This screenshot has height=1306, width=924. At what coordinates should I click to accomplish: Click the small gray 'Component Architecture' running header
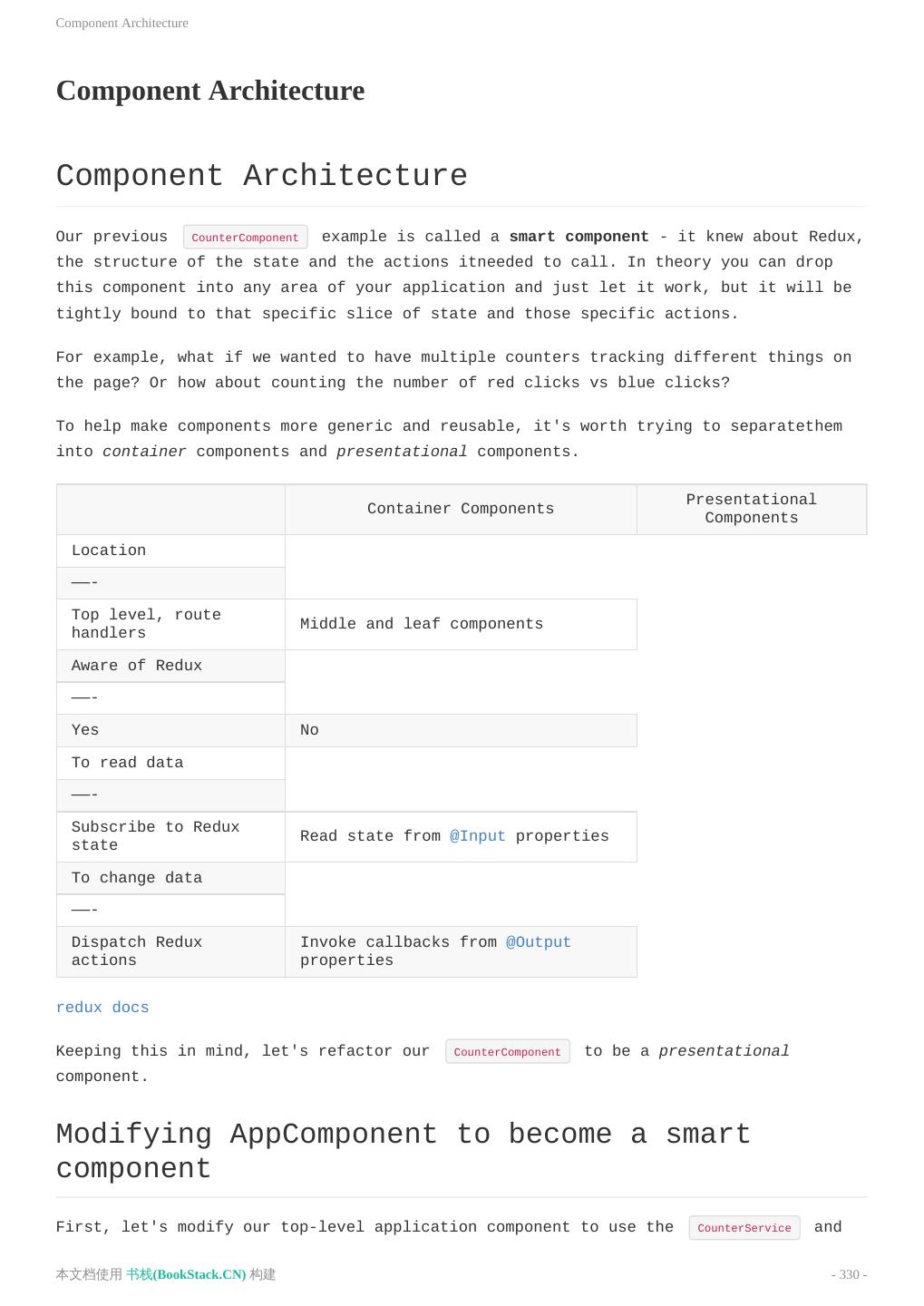[x=122, y=23]
